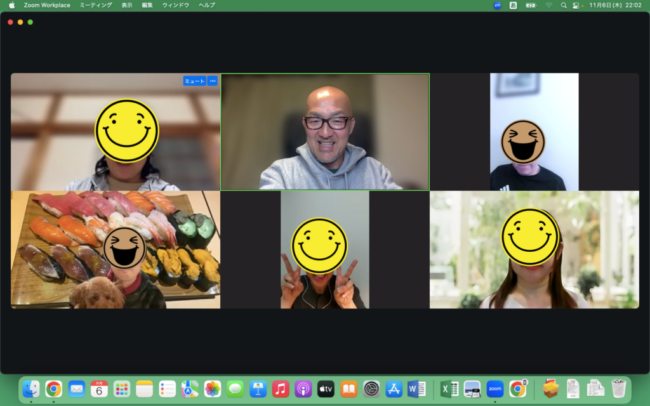This screenshot has width=650, height=406.
Task: Open the App Store from the Dock
Action: coord(393,388)
